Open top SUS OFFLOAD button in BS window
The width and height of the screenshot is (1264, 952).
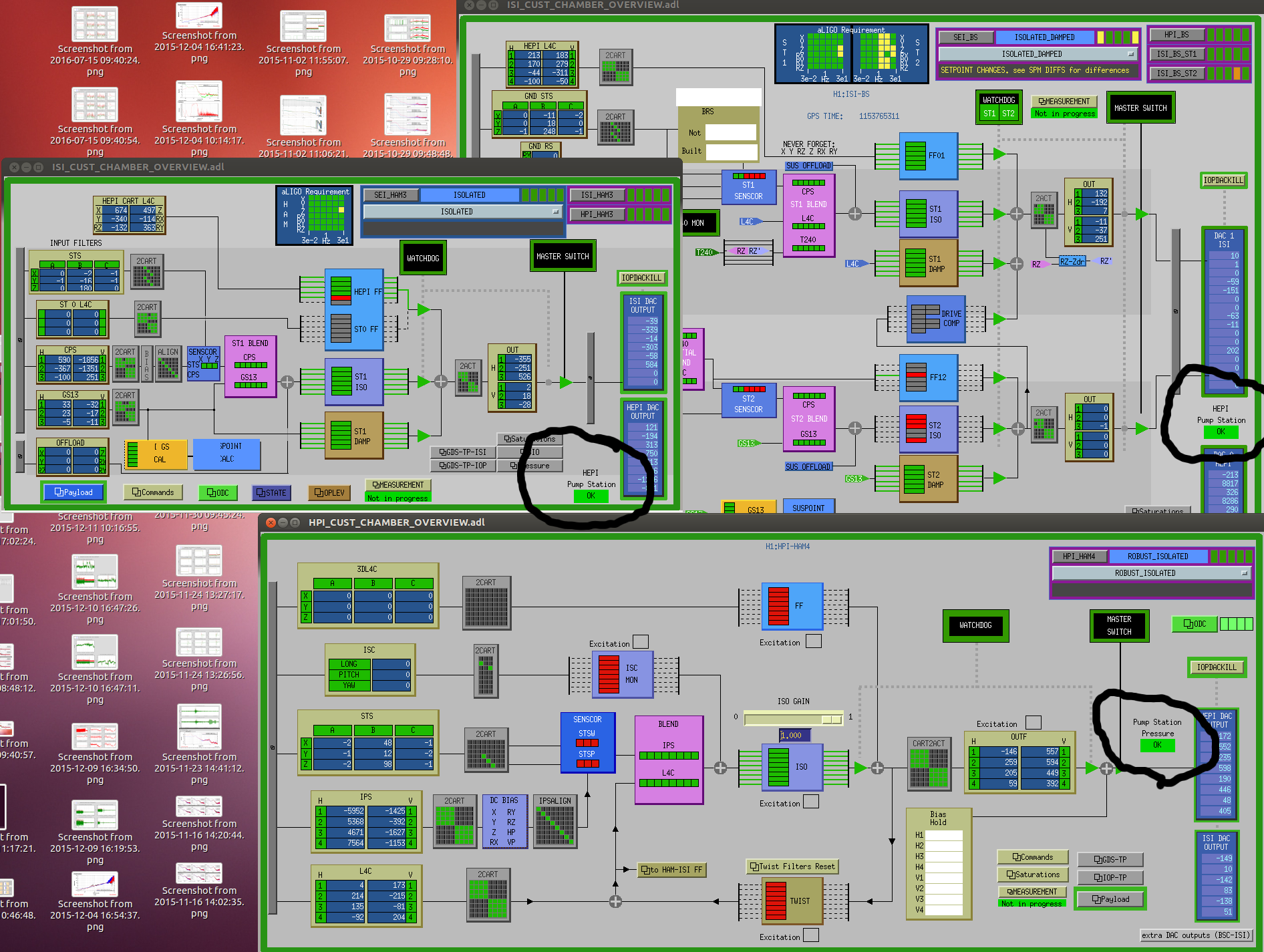tap(808, 166)
